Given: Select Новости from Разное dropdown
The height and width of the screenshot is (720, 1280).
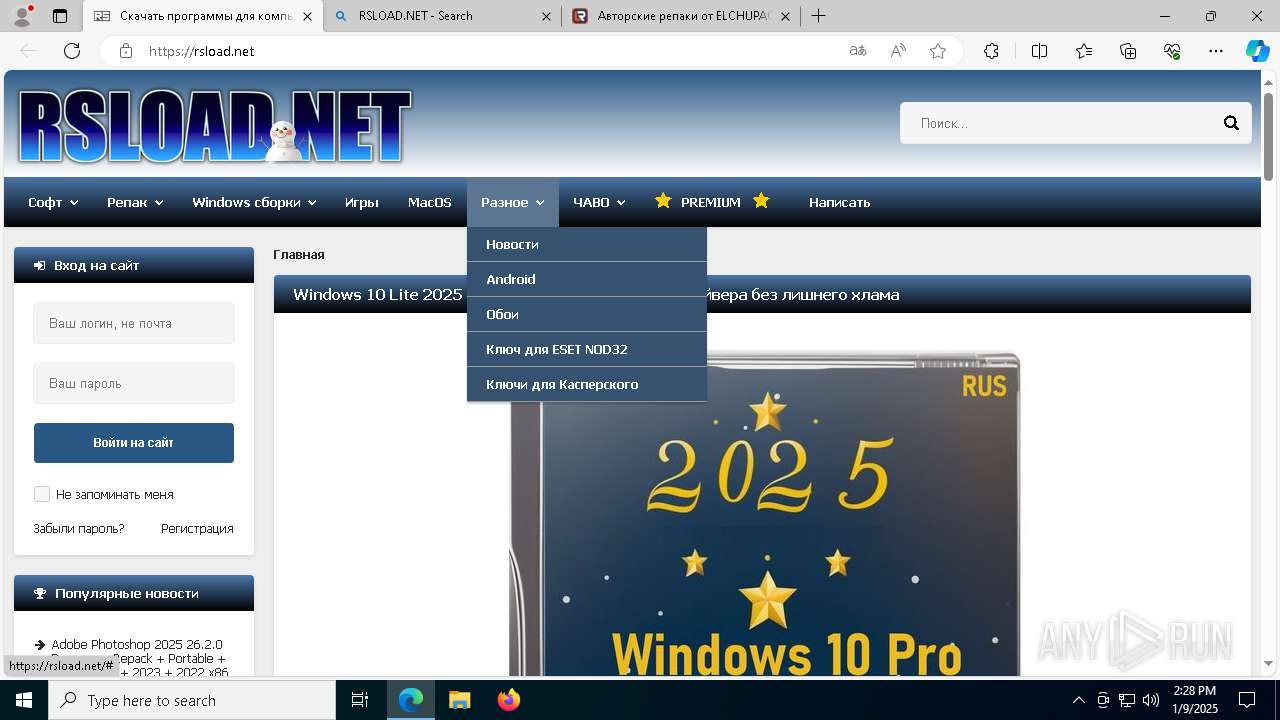Looking at the screenshot, I should tap(587, 244).
